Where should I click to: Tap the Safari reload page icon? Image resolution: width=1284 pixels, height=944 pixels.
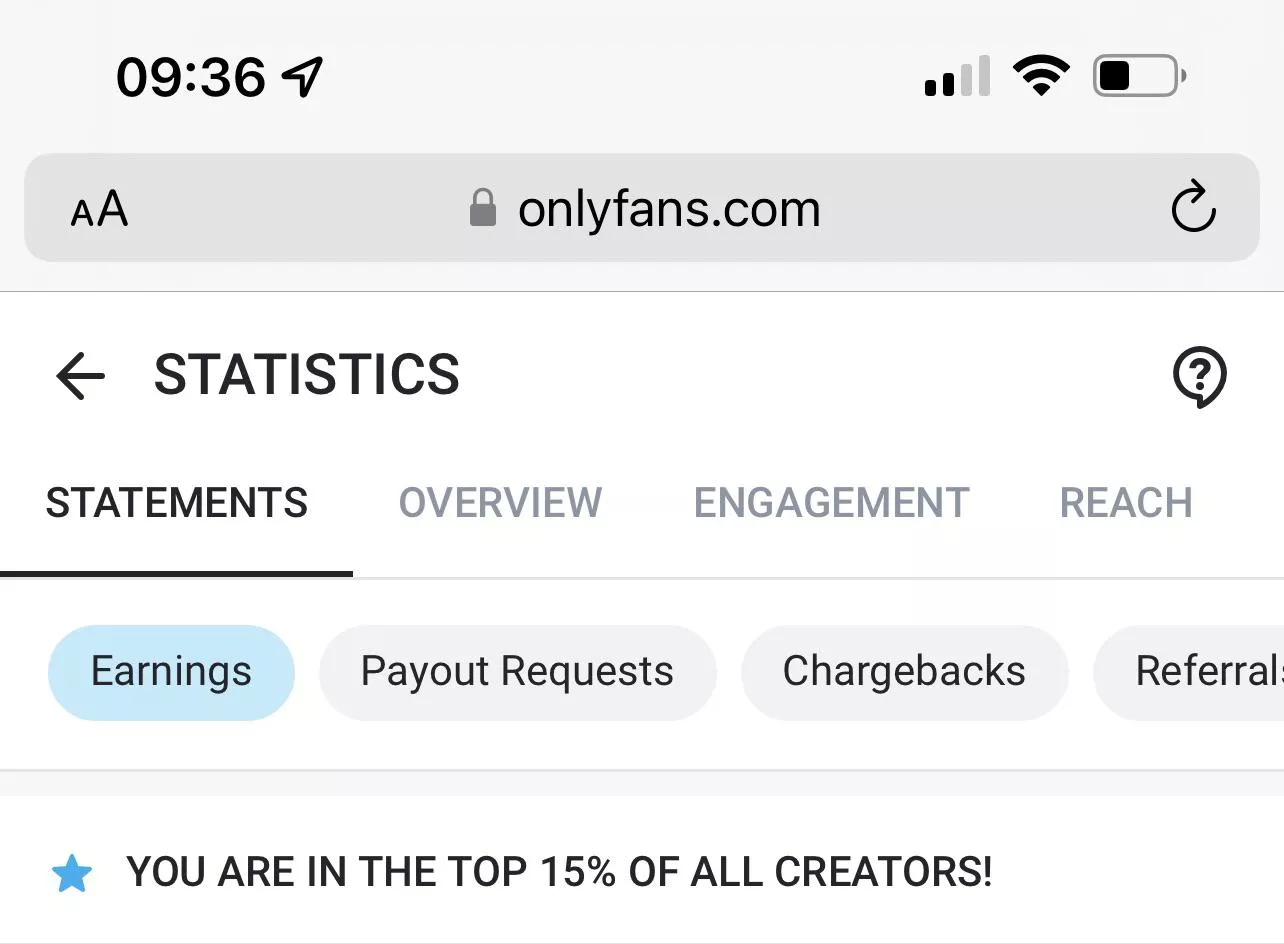[x=1193, y=209]
